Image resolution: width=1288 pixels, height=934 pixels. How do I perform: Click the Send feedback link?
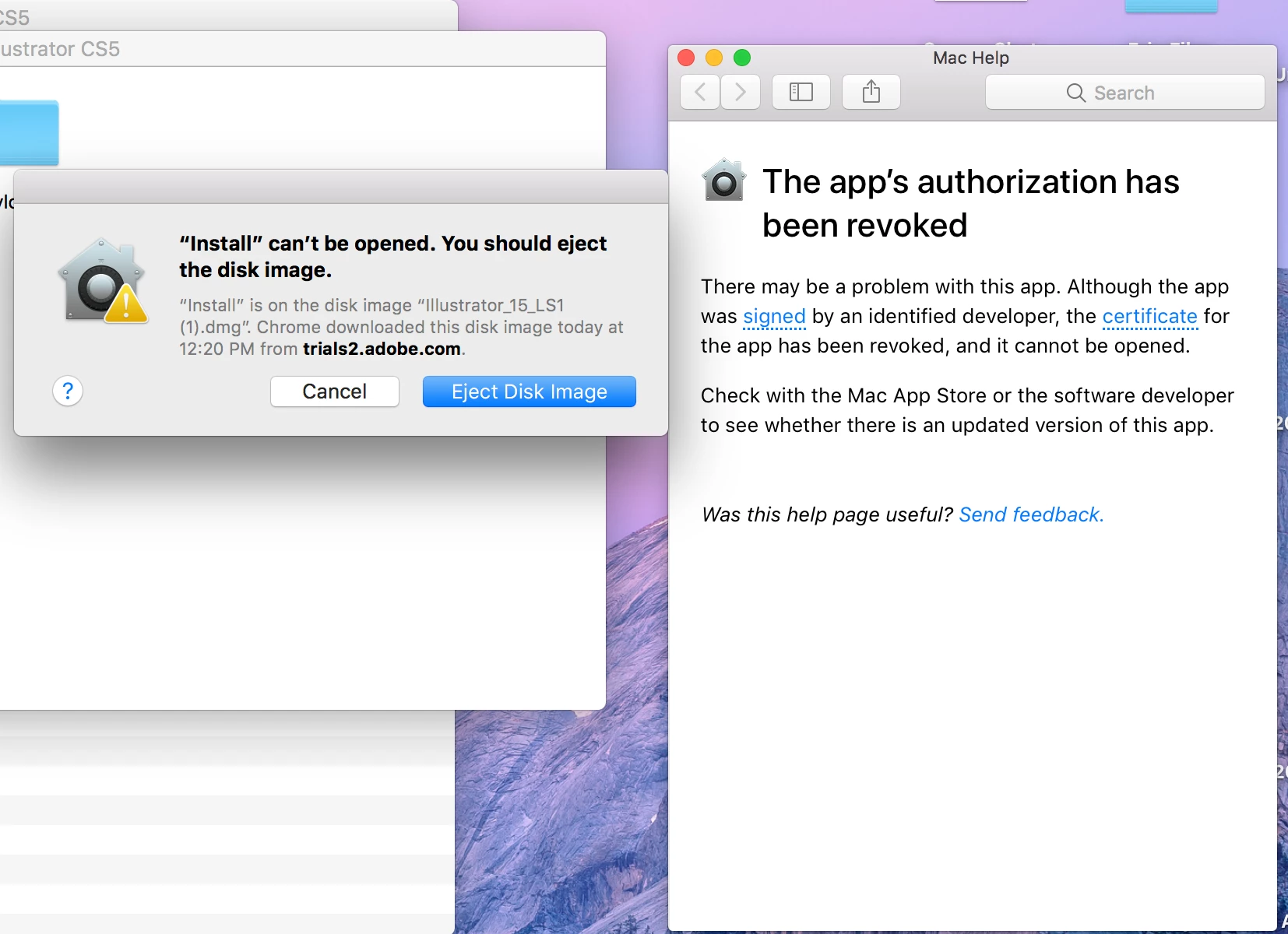click(1031, 514)
